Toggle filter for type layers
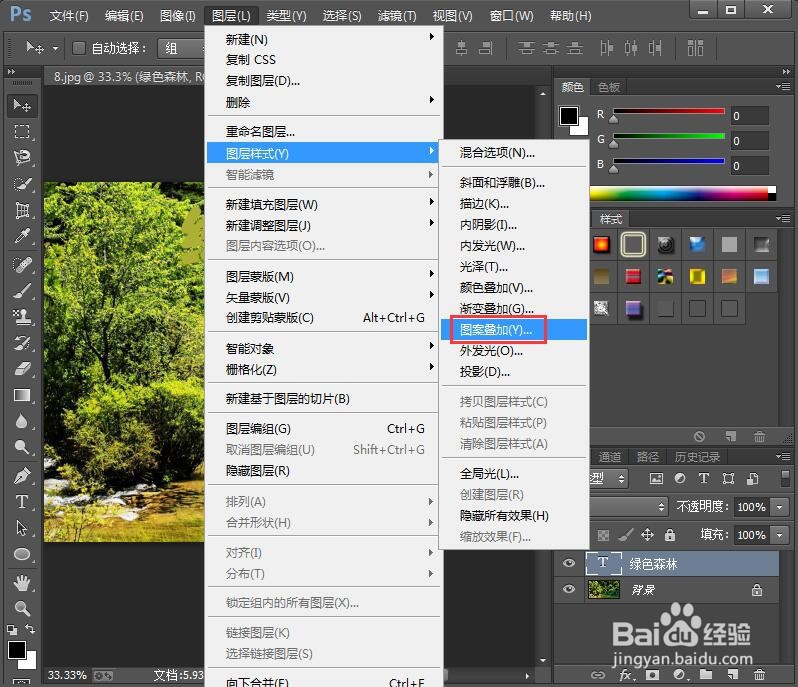Viewport: 798px width, 687px height. (704, 478)
